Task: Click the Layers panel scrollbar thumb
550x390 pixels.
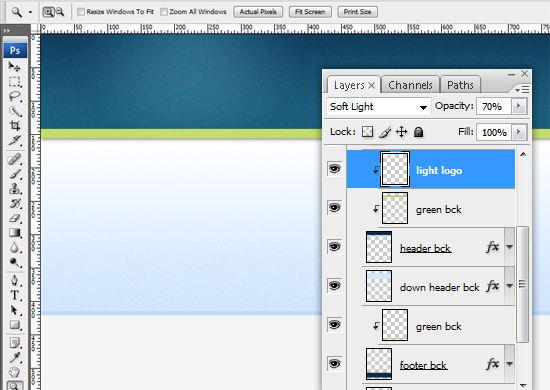Action: click(522, 284)
